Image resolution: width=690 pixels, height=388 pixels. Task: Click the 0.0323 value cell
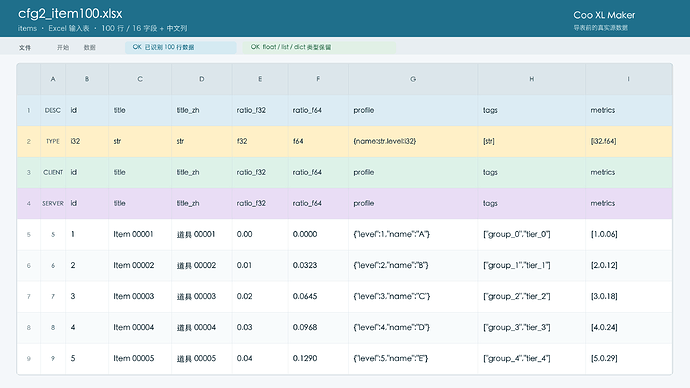(x=318, y=266)
